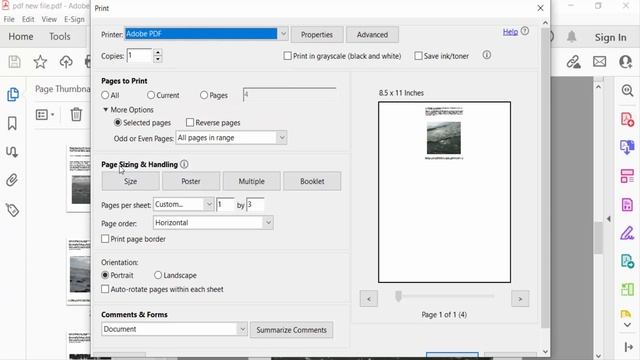Collapse the right tools pane arrow
The image size is (640, 360).
click(x=609, y=219)
